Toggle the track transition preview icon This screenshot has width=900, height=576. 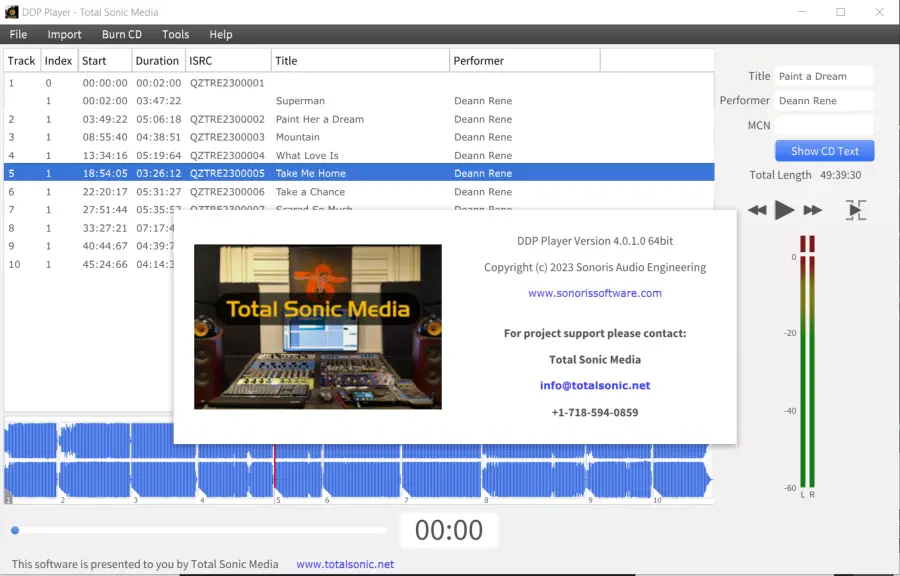(855, 210)
